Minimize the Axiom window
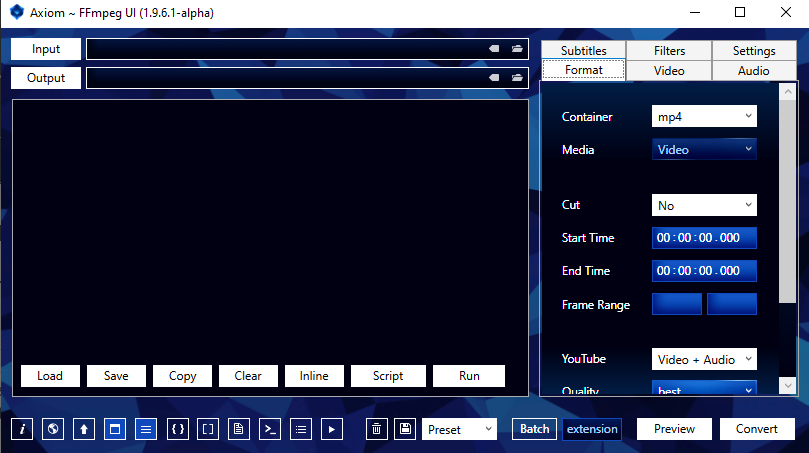The image size is (809, 453). [x=695, y=12]
